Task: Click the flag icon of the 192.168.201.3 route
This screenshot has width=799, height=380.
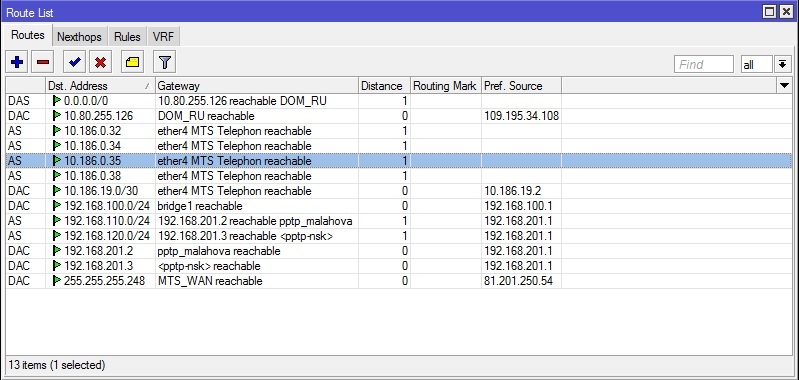Action: [57, 266]
